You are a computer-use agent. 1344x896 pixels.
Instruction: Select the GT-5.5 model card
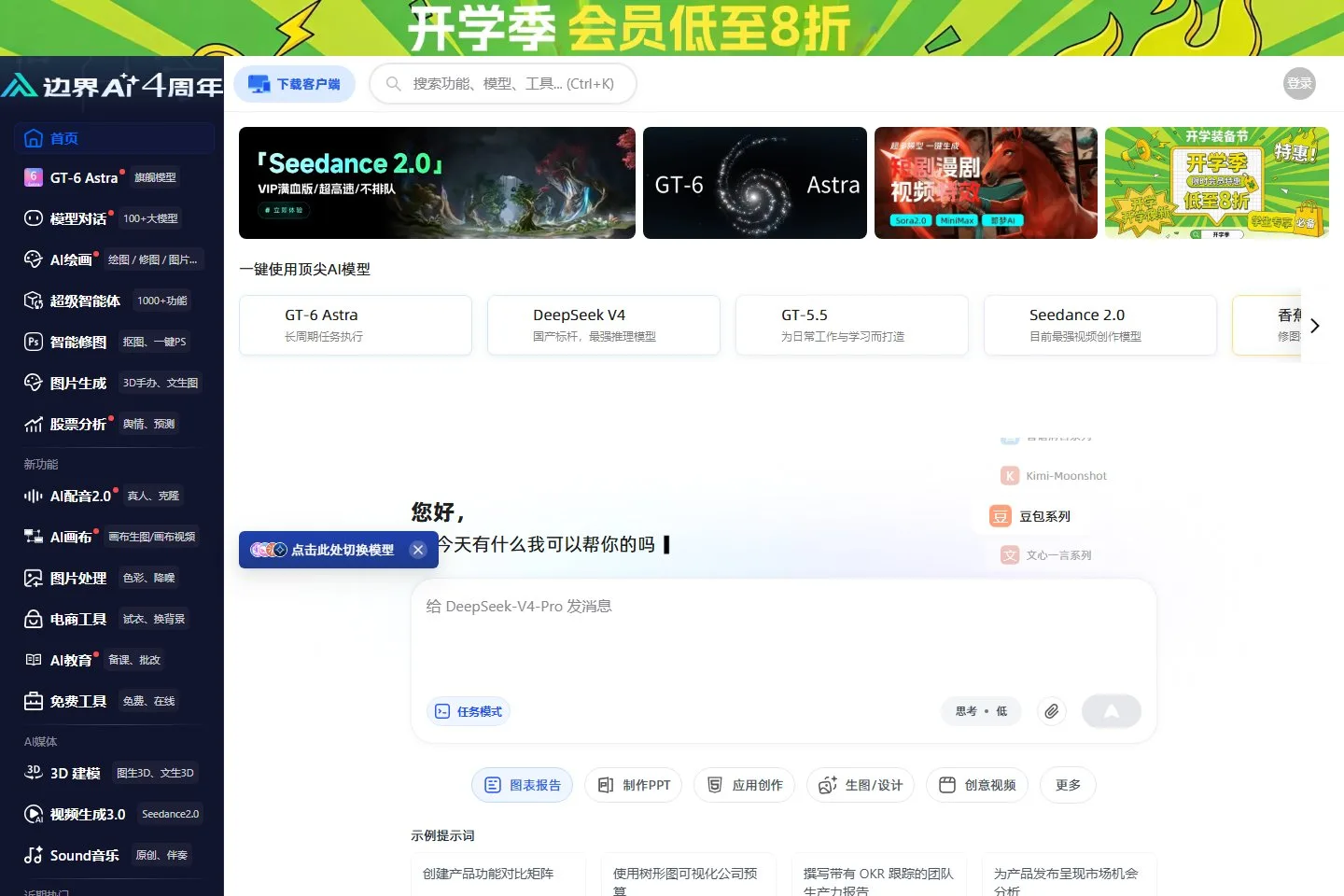pyautogui.click(x=852, y=325)
